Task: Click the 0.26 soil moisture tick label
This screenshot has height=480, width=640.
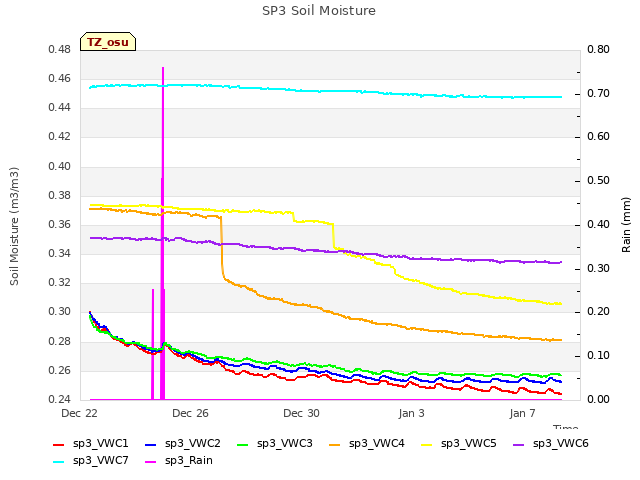Action: coord(60,371)
